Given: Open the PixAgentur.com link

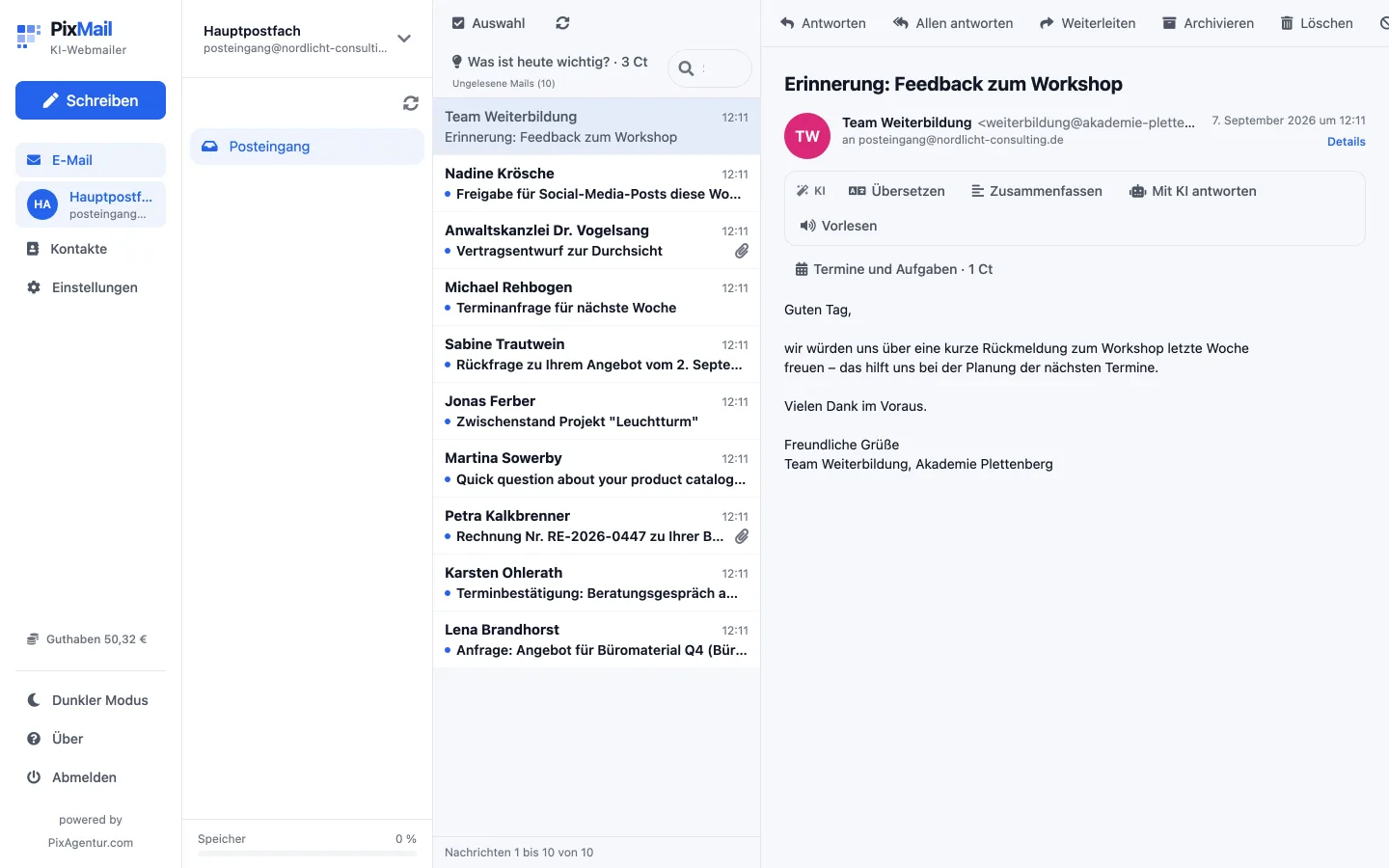Looking at the screenshot, I should click(x=91, y=843).
